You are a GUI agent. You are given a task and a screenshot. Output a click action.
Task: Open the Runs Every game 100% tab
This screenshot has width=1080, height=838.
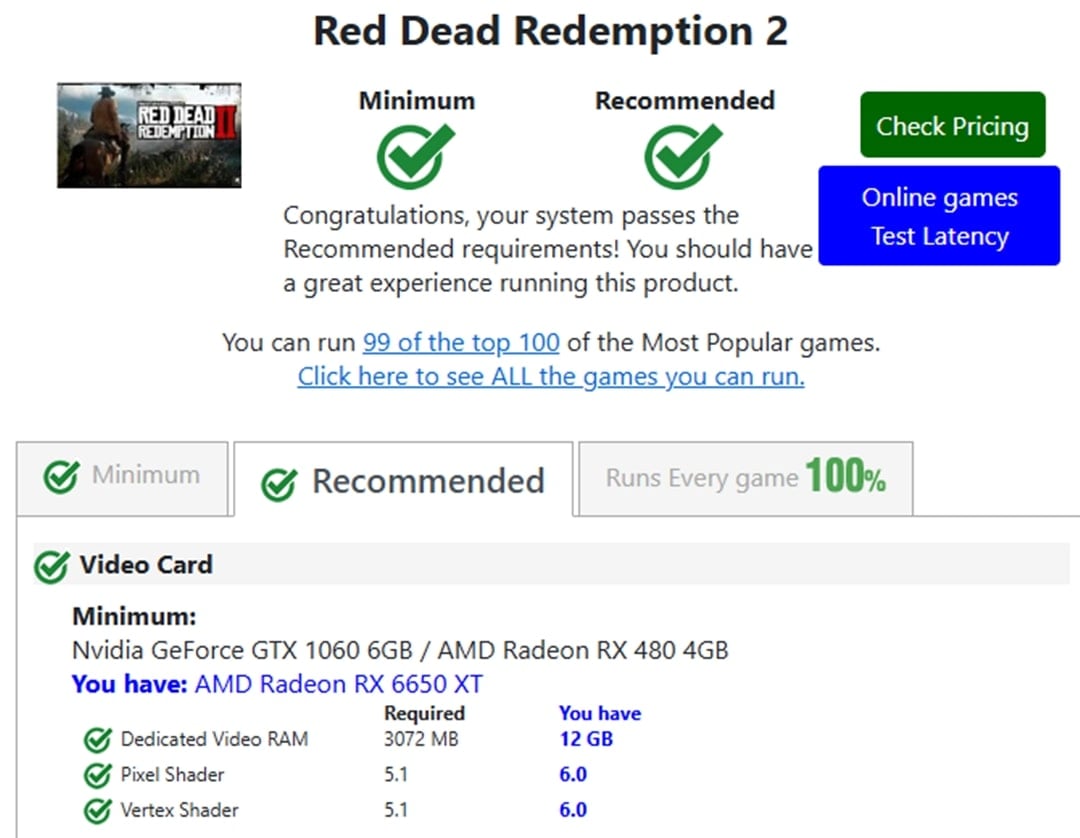coord(746,478)
